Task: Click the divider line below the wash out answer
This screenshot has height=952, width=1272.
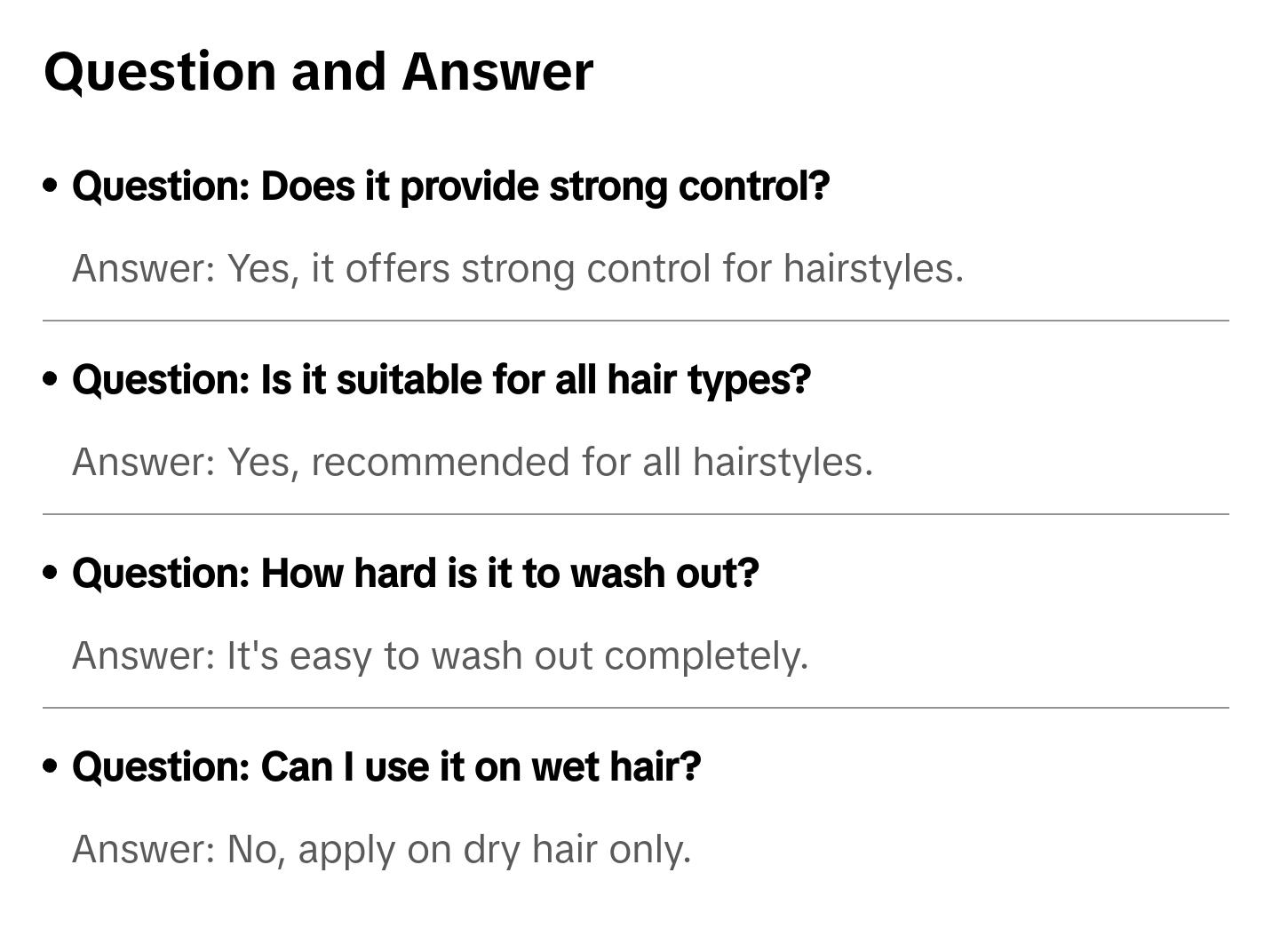Action: (x=636, y=708)
